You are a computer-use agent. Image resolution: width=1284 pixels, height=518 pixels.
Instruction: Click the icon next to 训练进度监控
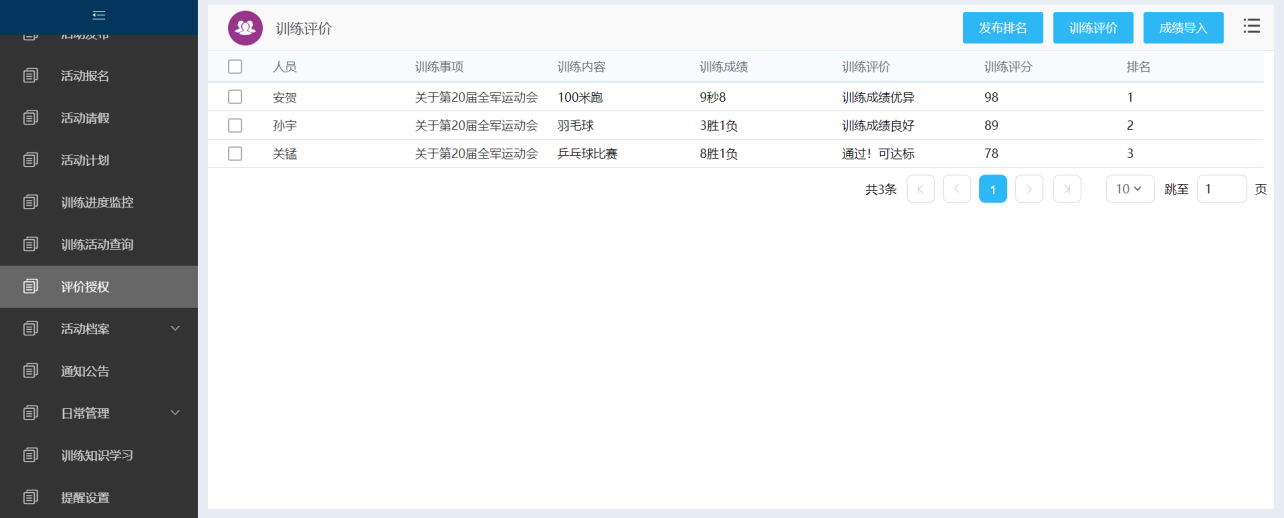31,202
